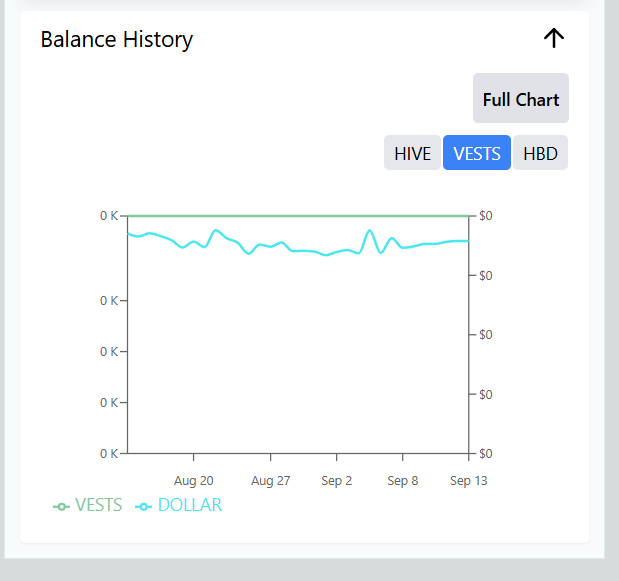Viewport: 619px width, 581px height.
Task: Click the topmost $0 right-axis label
Action: [486, 215]
